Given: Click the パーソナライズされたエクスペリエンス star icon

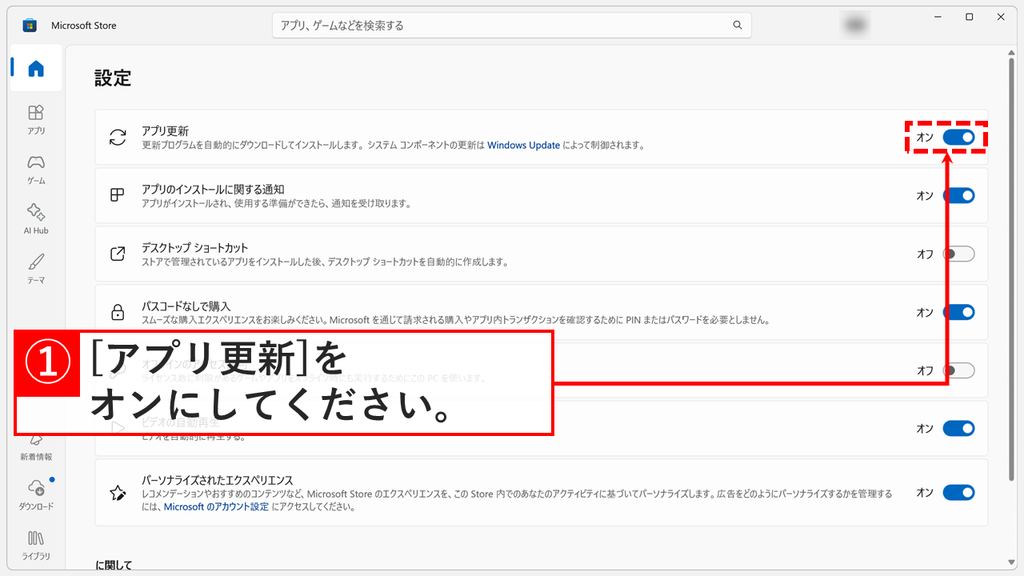Looking at the screenshot, I should [118, 492].
